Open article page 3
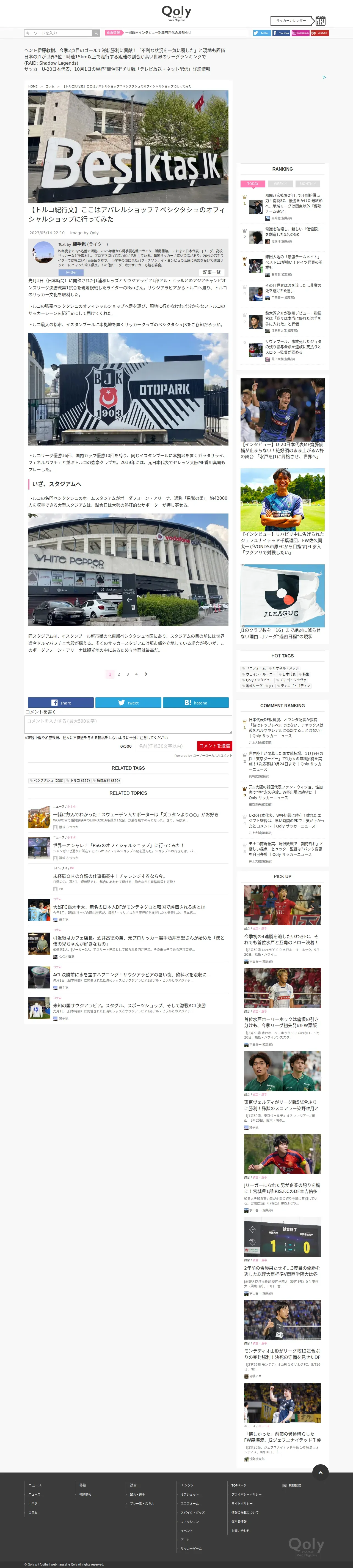Screen dimensions: 353x1568 coord(127,674)
